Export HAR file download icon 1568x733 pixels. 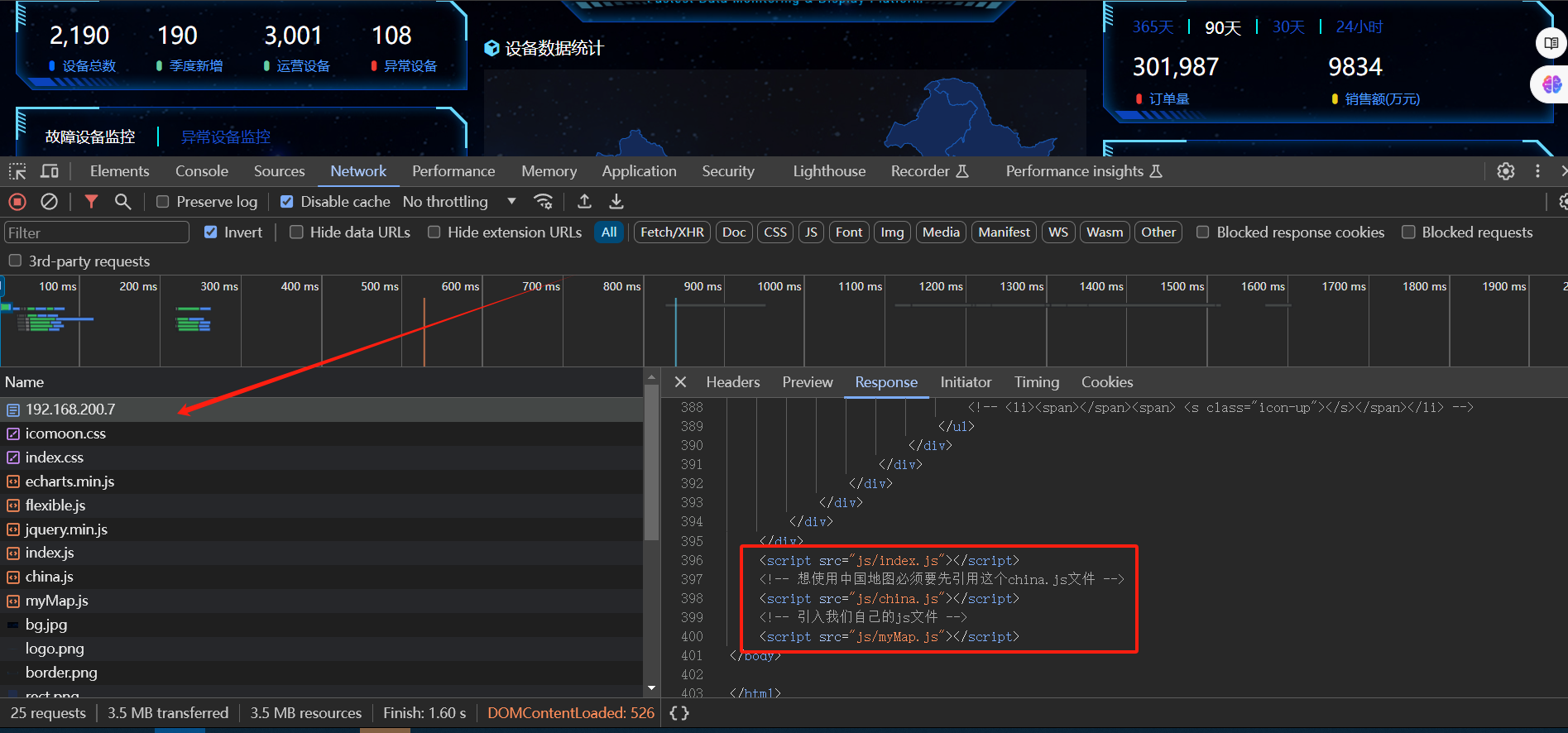click(616, 201)
